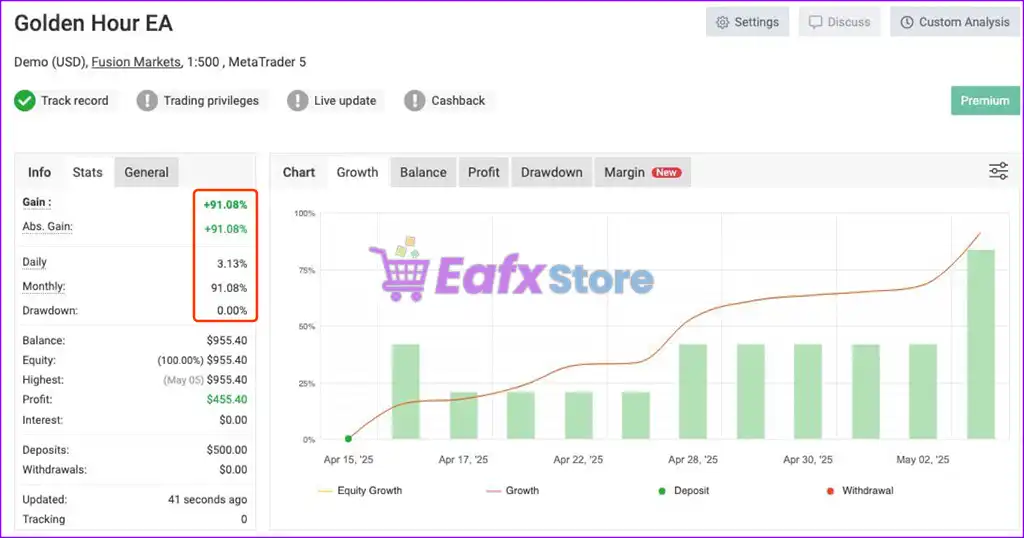
Task: Open the Balance chart tab
Action: point(423,172)
